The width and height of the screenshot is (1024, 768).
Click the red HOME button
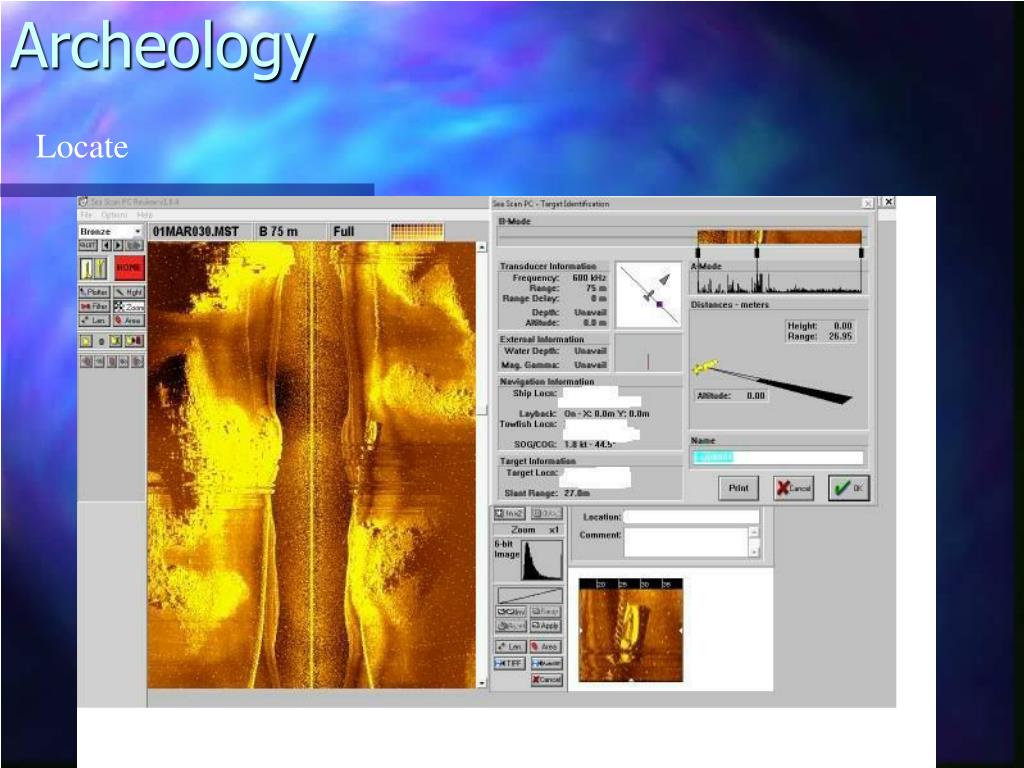point(129,268)
